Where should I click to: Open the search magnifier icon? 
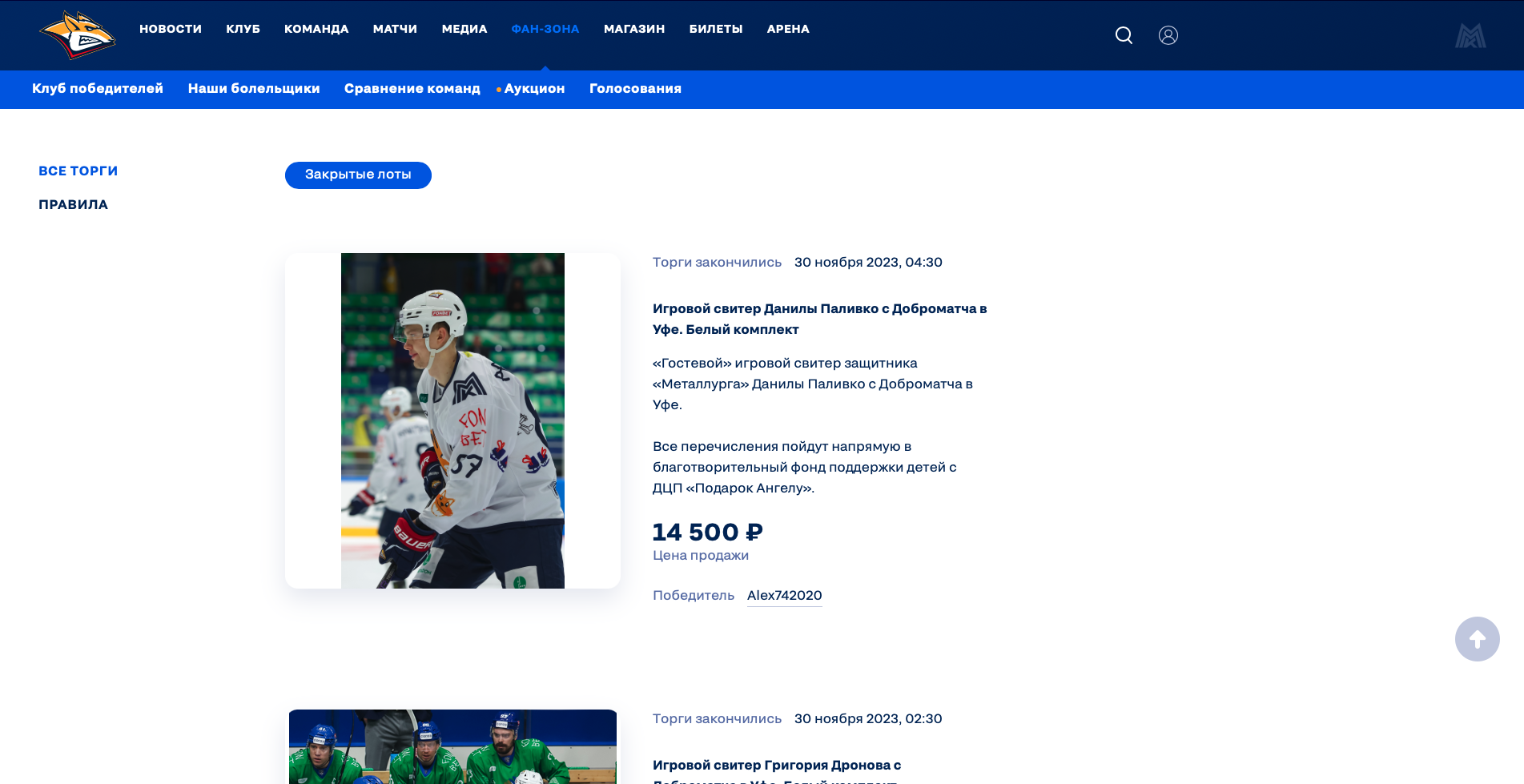click(1124, 35)
